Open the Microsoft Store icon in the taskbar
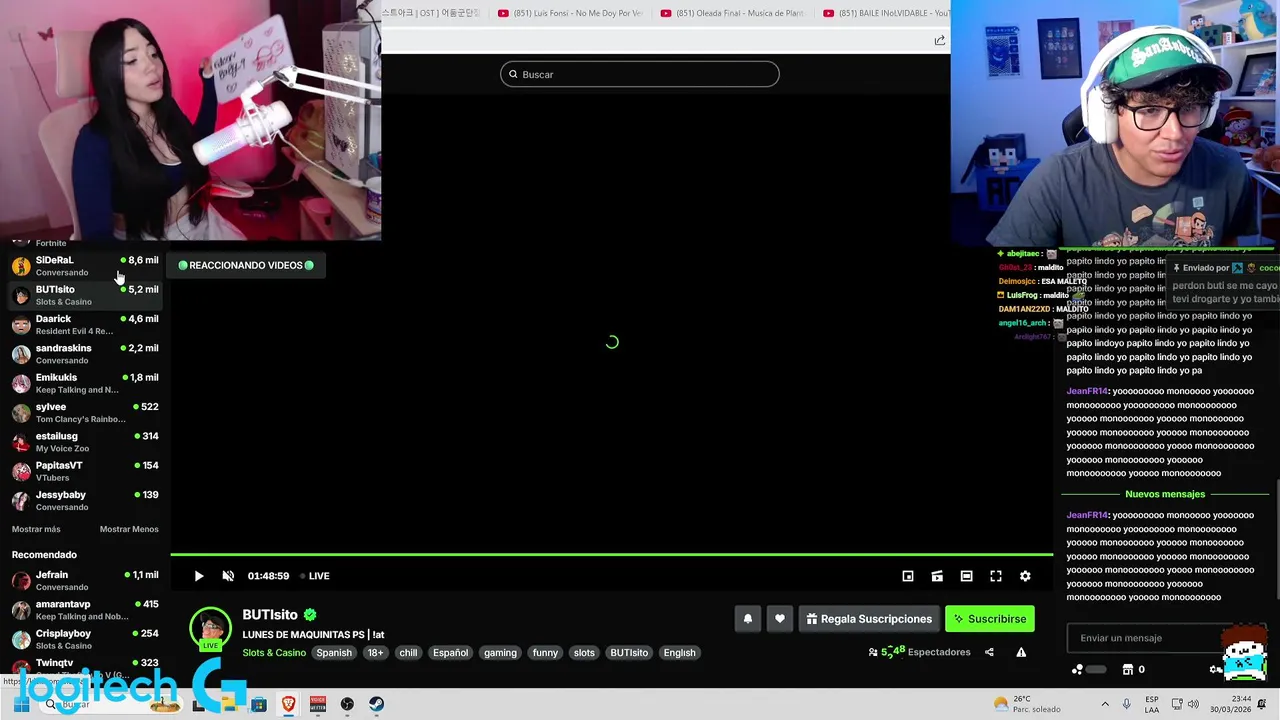Image resolution: width=1280 pixels, height=720 pixels. coord(259,704)
